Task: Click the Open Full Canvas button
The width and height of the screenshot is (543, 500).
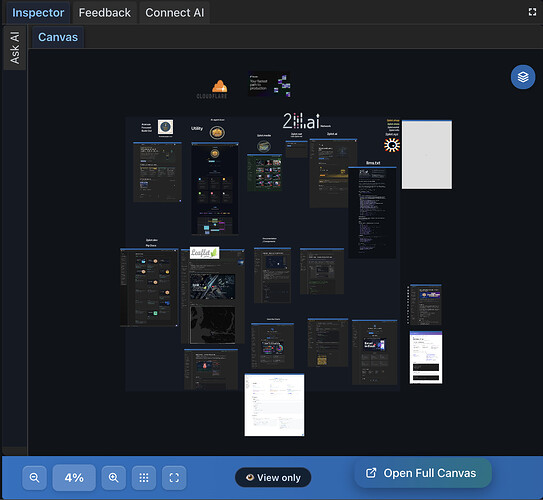Action: pyautogui.click(x=423, y=473)
